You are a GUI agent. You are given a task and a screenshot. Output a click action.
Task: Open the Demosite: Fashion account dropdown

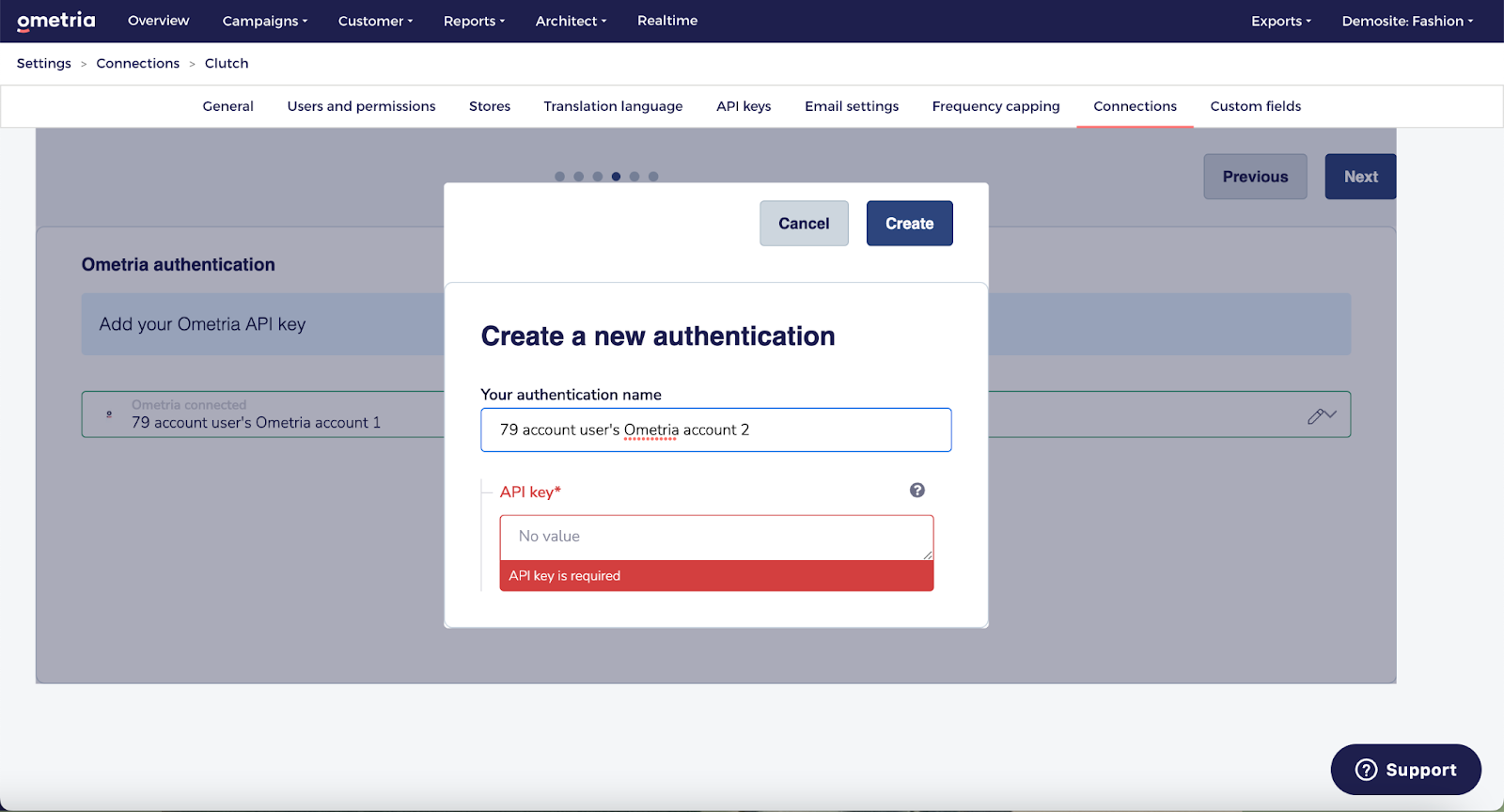point(1407,21)
